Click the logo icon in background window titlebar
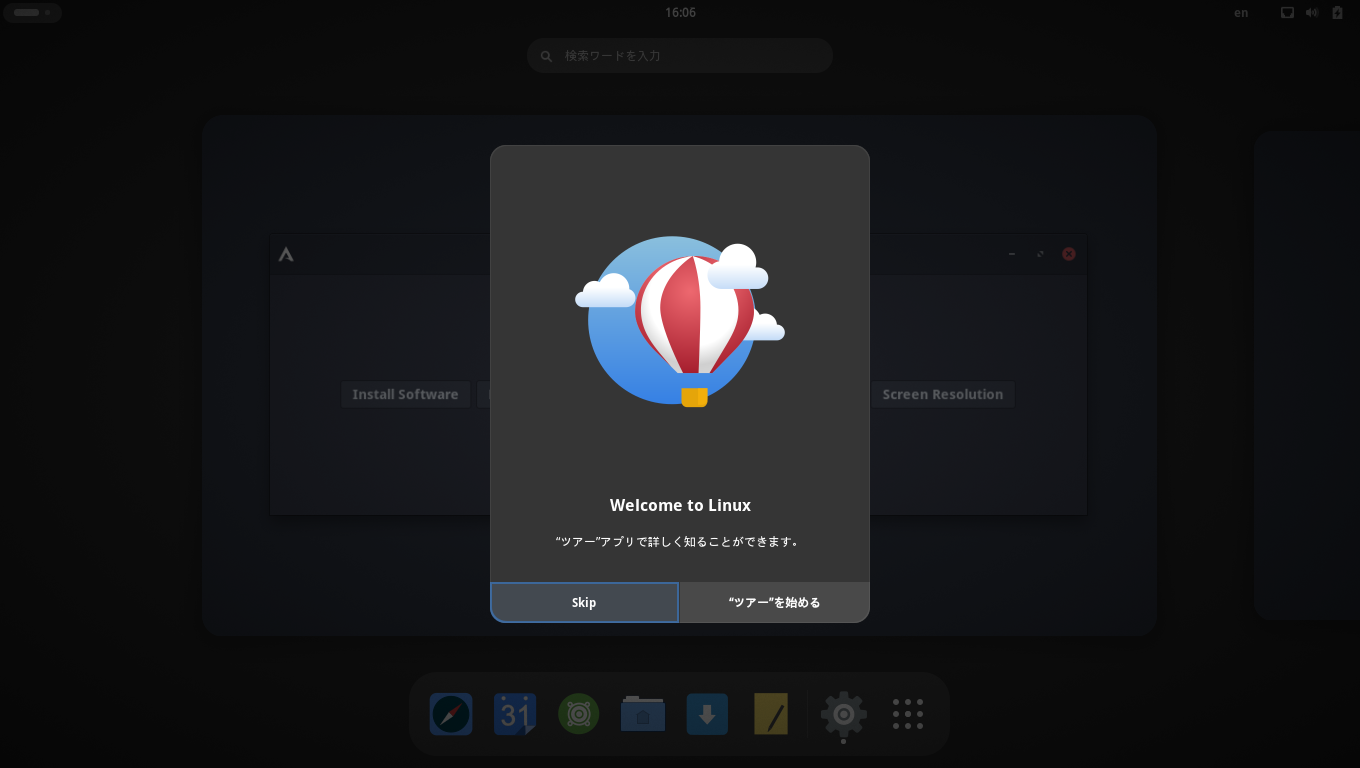The image size is (1360, 768). pos(286,254)
